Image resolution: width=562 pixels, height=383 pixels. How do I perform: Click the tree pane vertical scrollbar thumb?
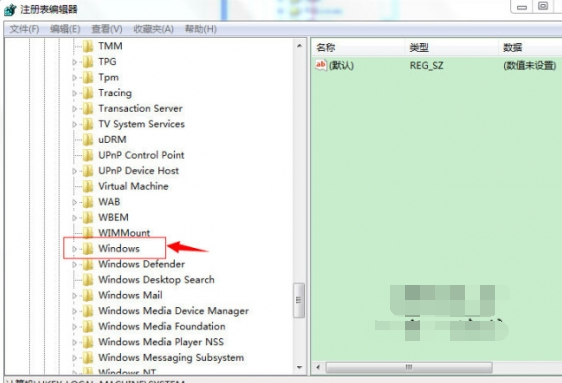(x=299, y=300)
